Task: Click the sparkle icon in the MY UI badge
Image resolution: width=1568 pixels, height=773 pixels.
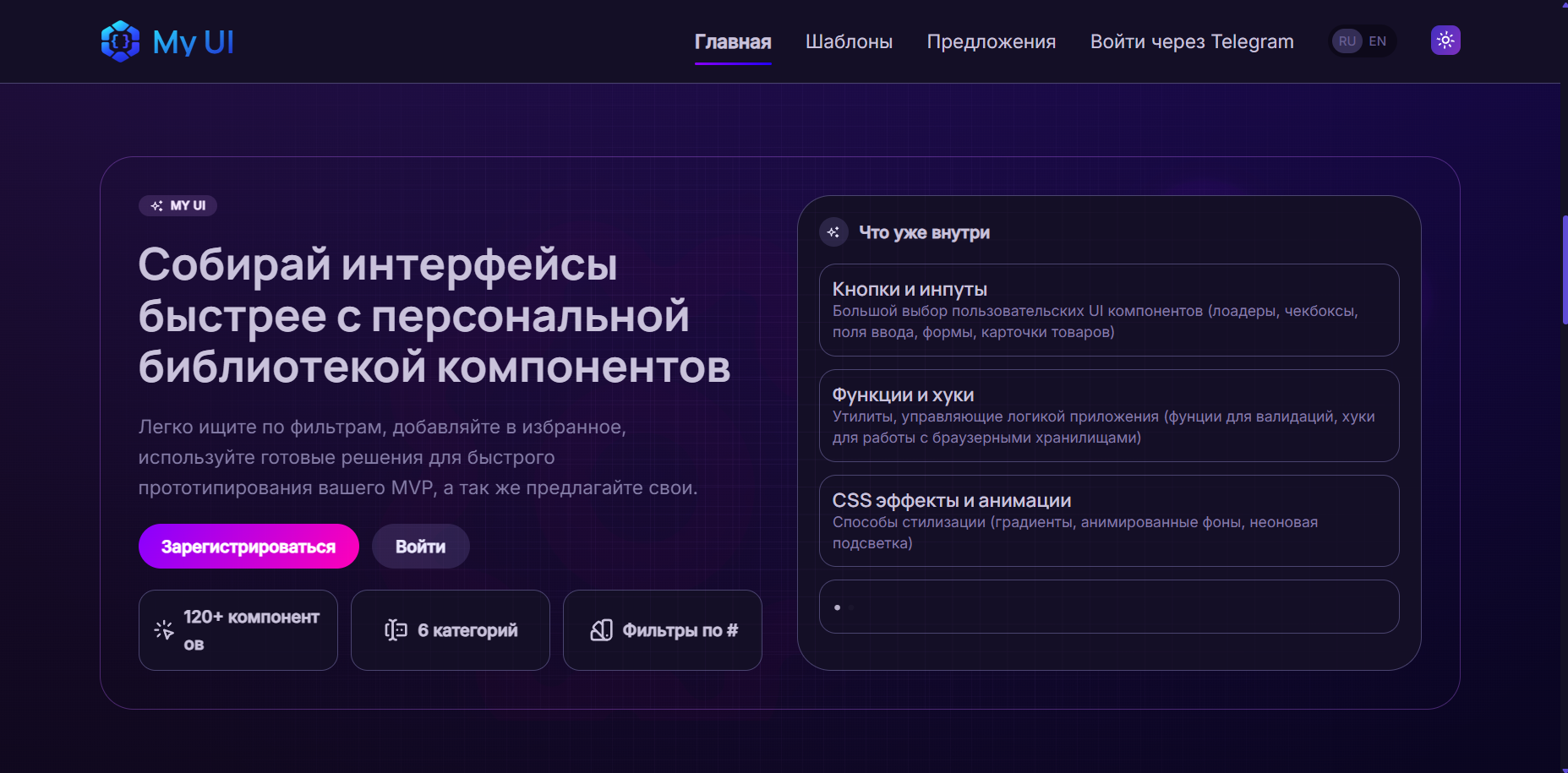Action: [x=156, y=206]
